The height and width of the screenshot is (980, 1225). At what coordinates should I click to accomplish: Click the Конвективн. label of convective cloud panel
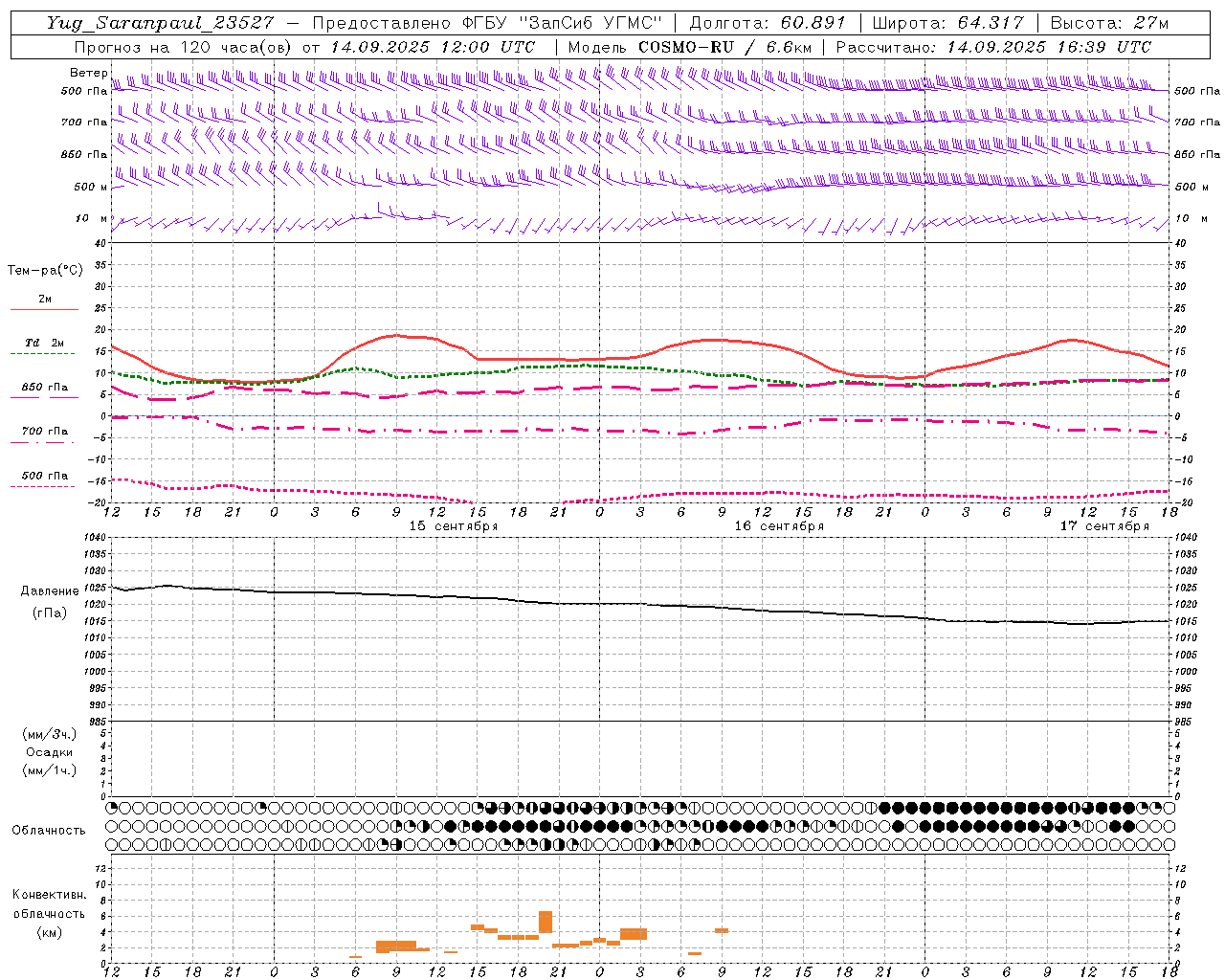point(49,895)
